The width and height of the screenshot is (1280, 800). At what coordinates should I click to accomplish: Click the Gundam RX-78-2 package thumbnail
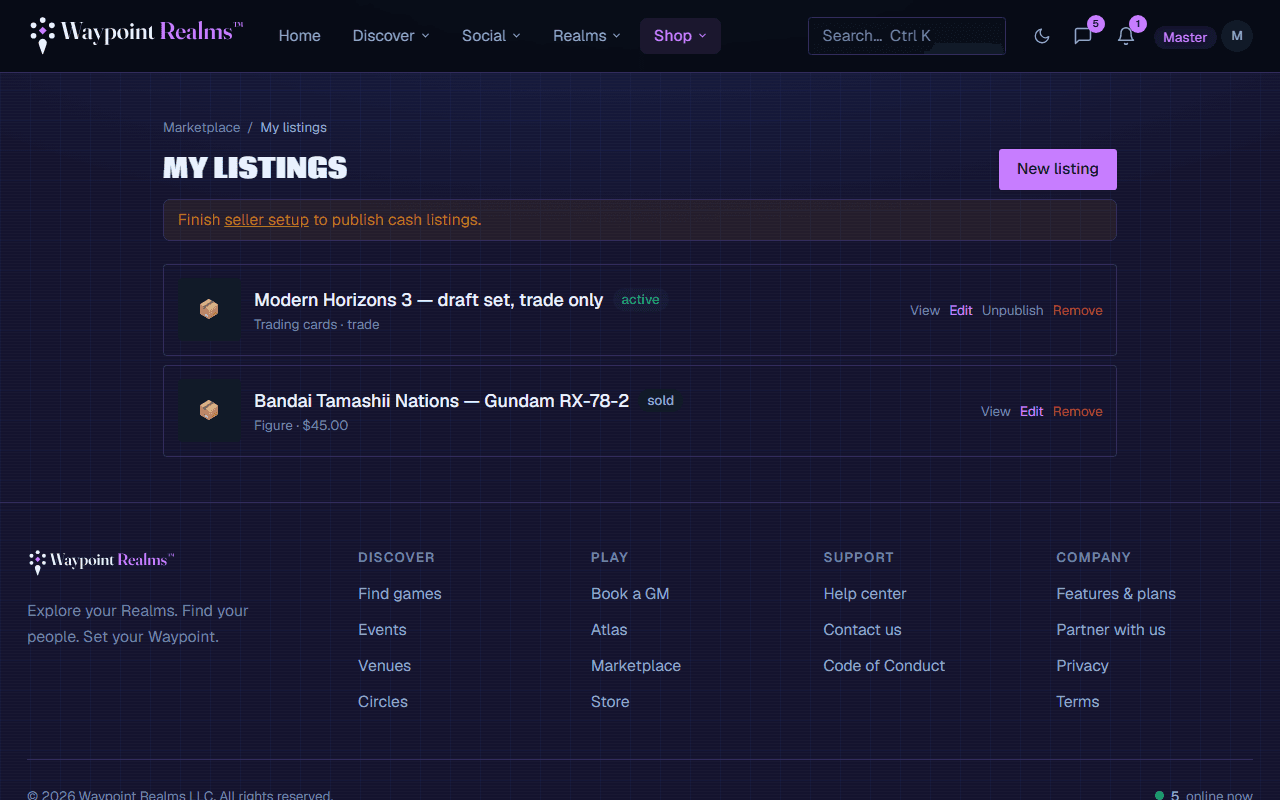pos(209,411)
